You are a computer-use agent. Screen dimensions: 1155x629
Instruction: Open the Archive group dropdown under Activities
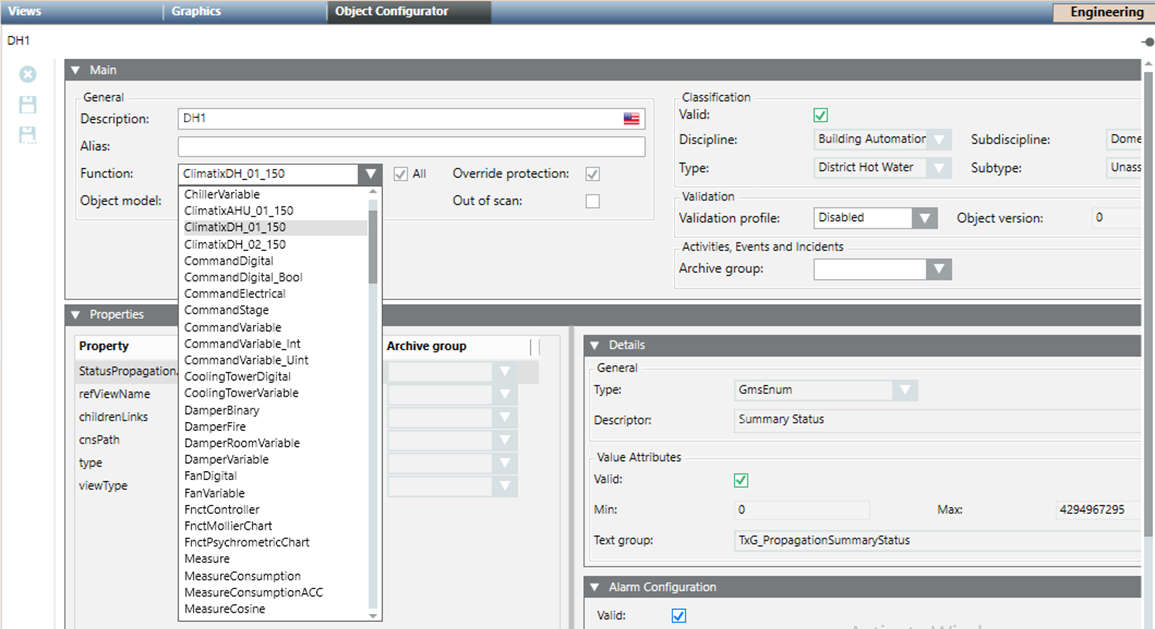[x=937, y=269]
